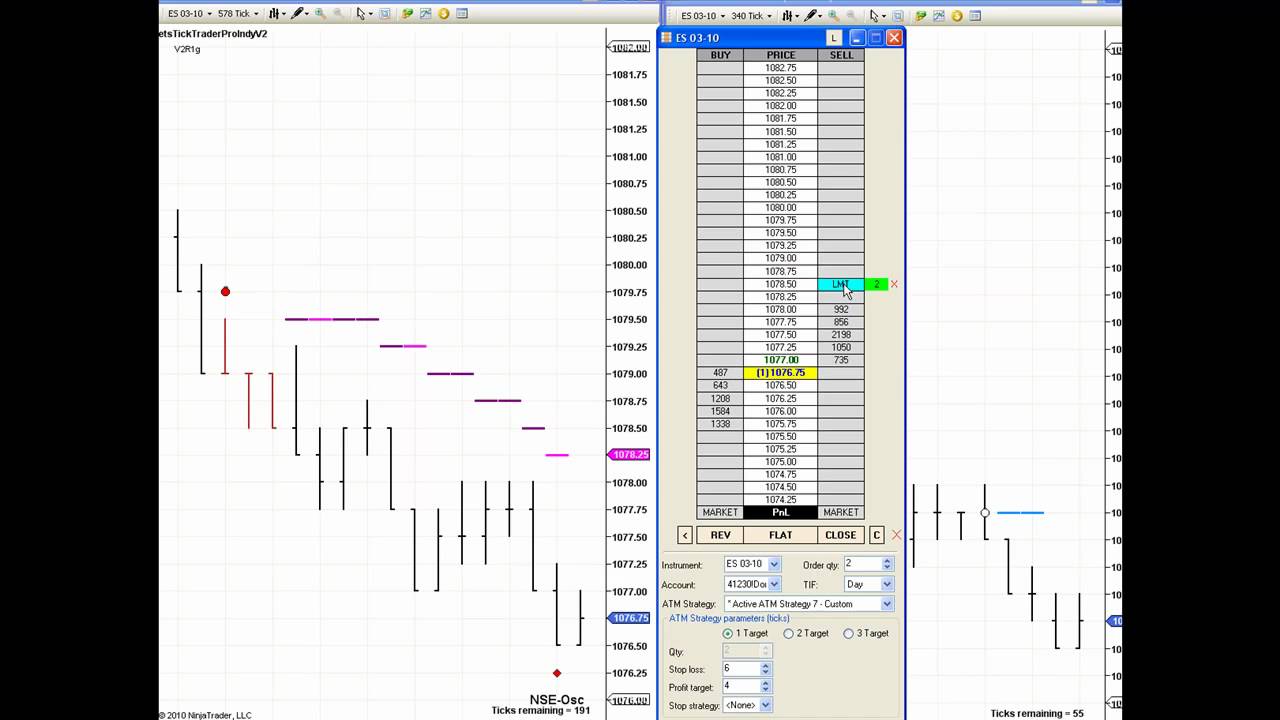Open the ATM Strategy dropdown
The width and height of the screenshot is (1280, 720).
click(x=886, y=604)
